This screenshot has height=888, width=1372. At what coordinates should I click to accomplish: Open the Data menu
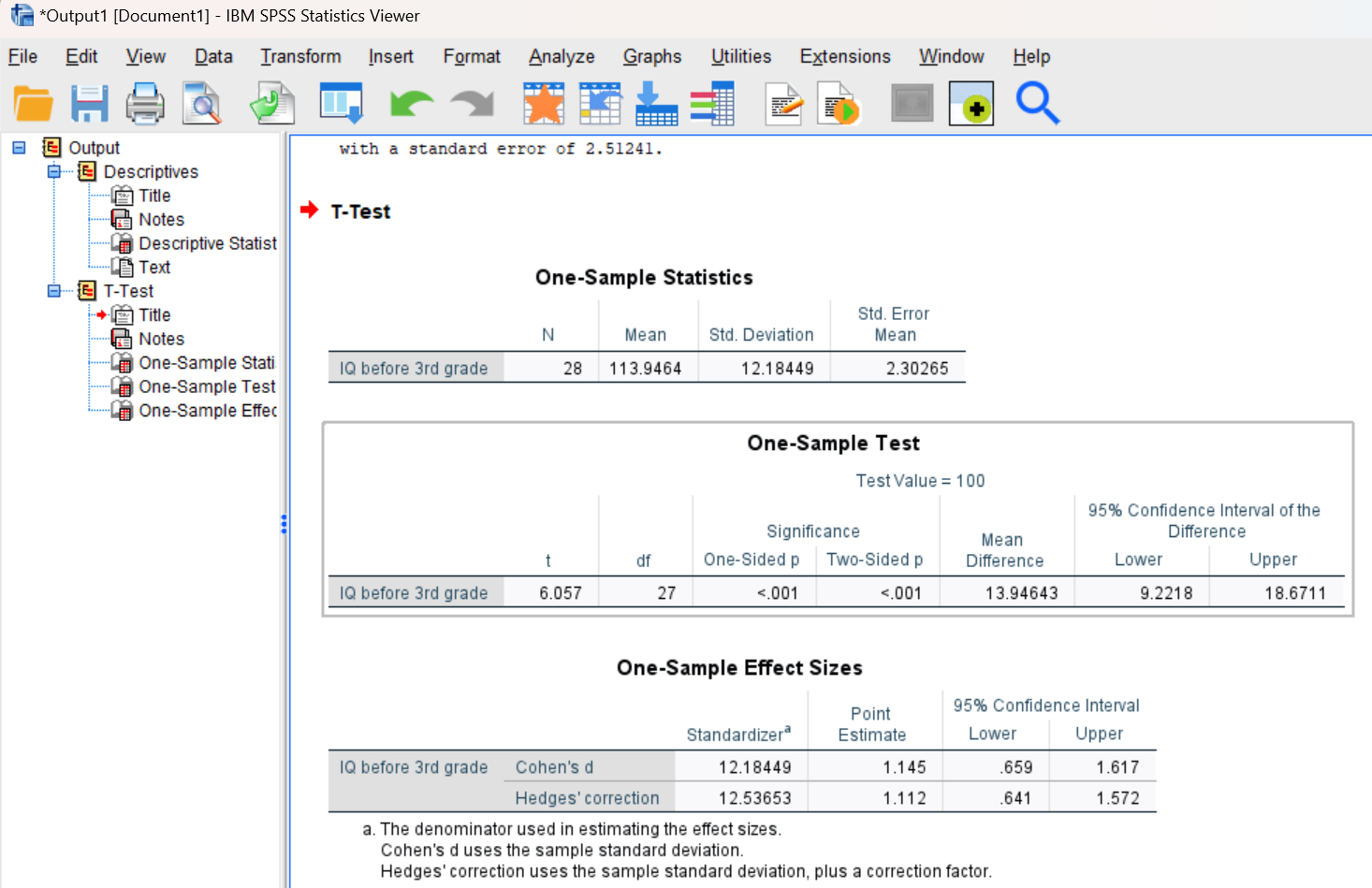pos(213,56)
